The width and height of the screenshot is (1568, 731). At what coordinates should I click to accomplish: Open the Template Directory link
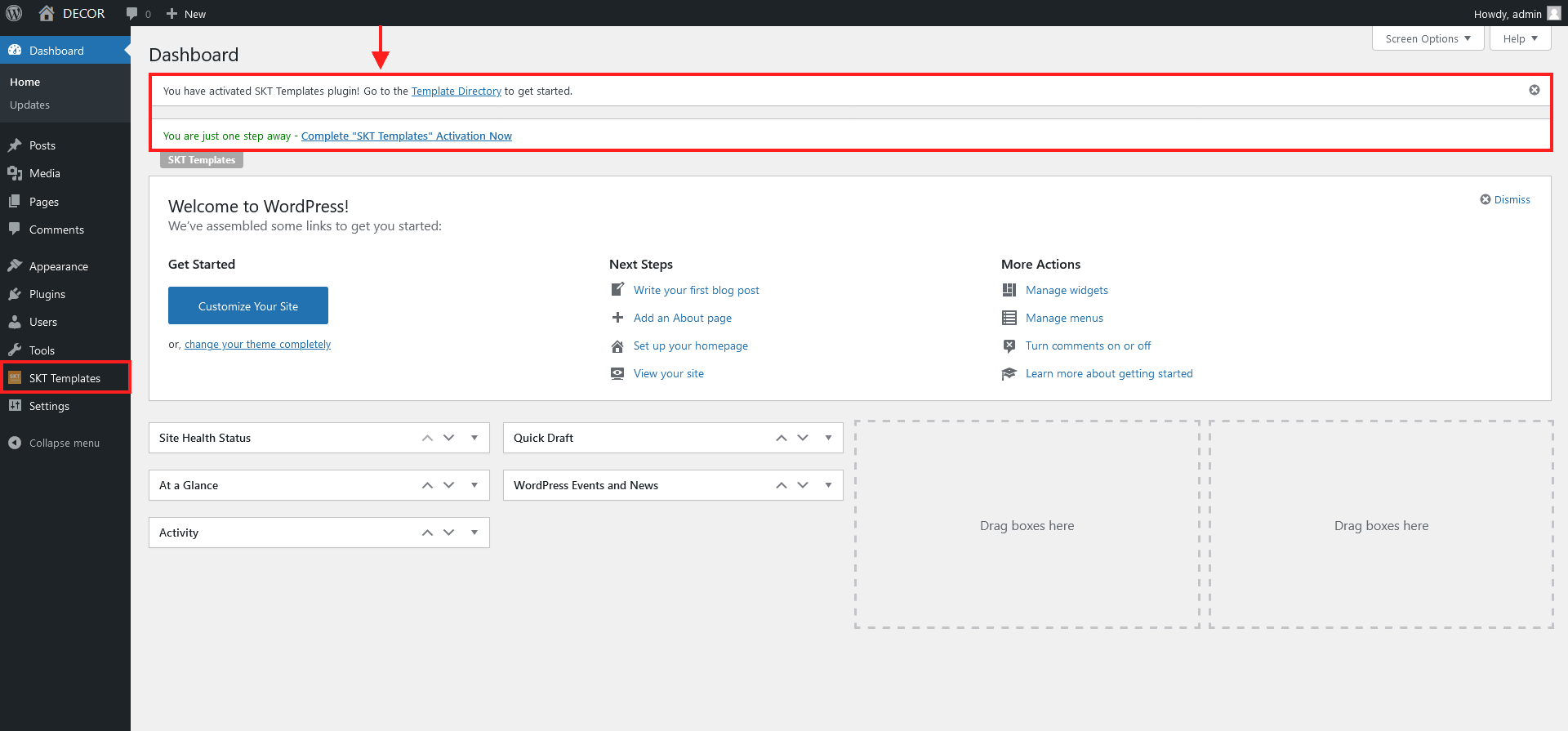(x=456, y=91)
